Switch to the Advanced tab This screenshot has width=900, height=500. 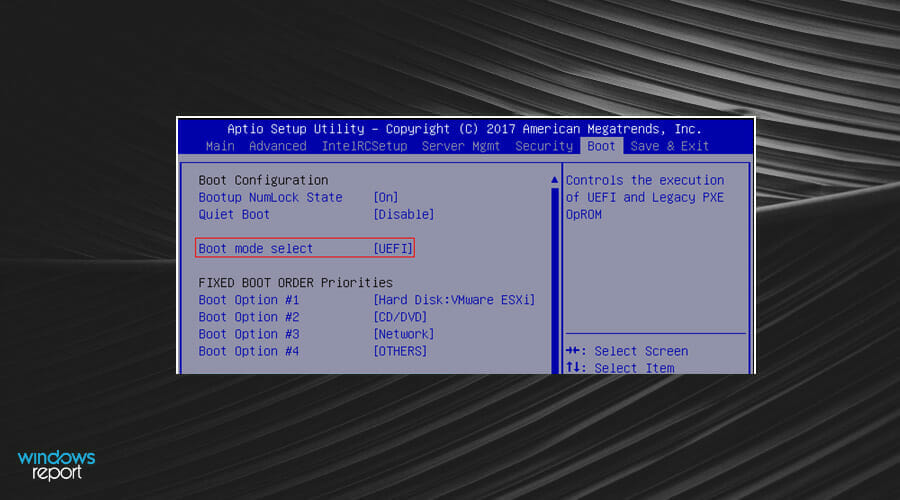click(x=278, y=146)
